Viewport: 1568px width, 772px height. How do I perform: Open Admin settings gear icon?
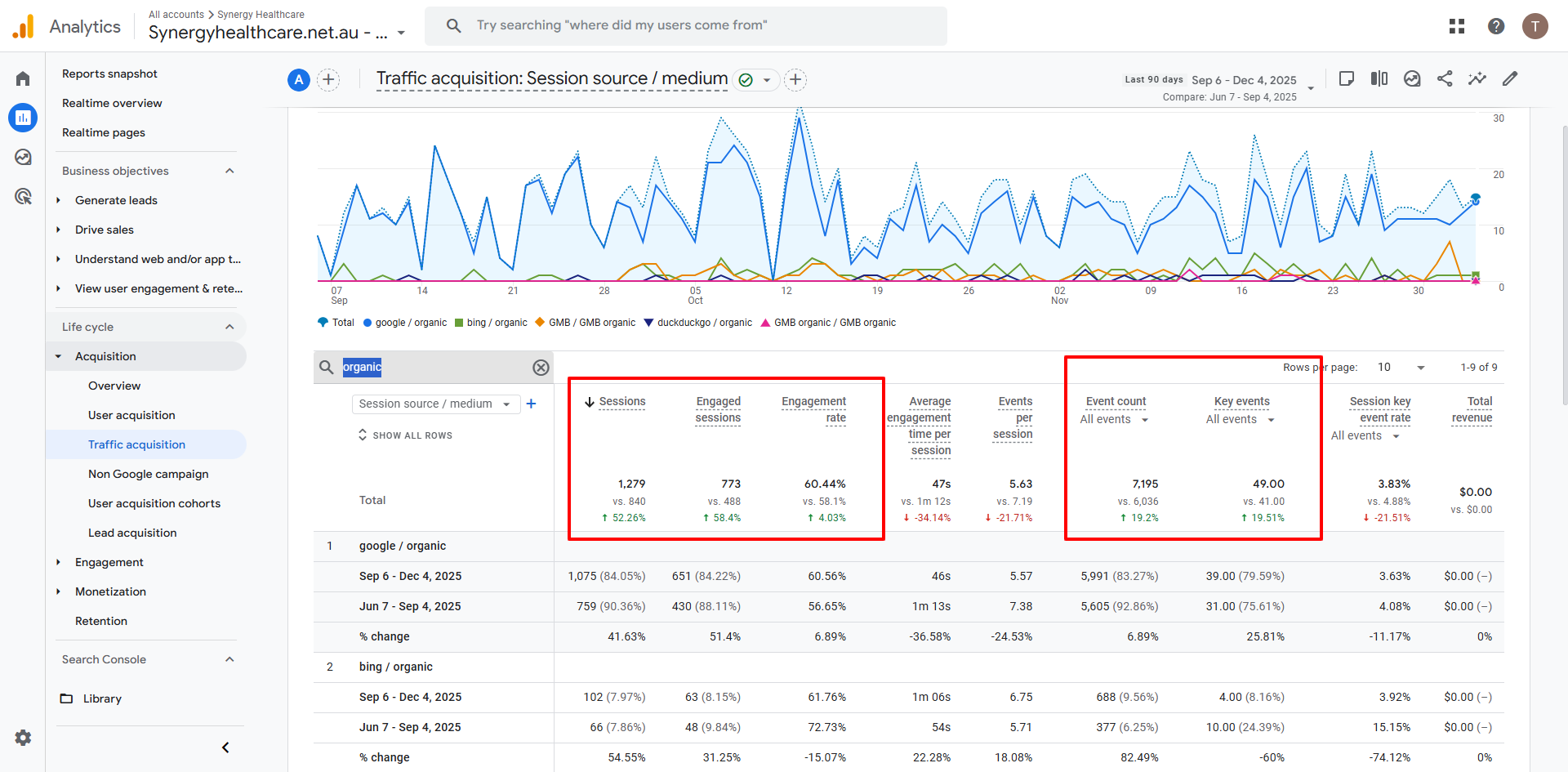(23, 738)
